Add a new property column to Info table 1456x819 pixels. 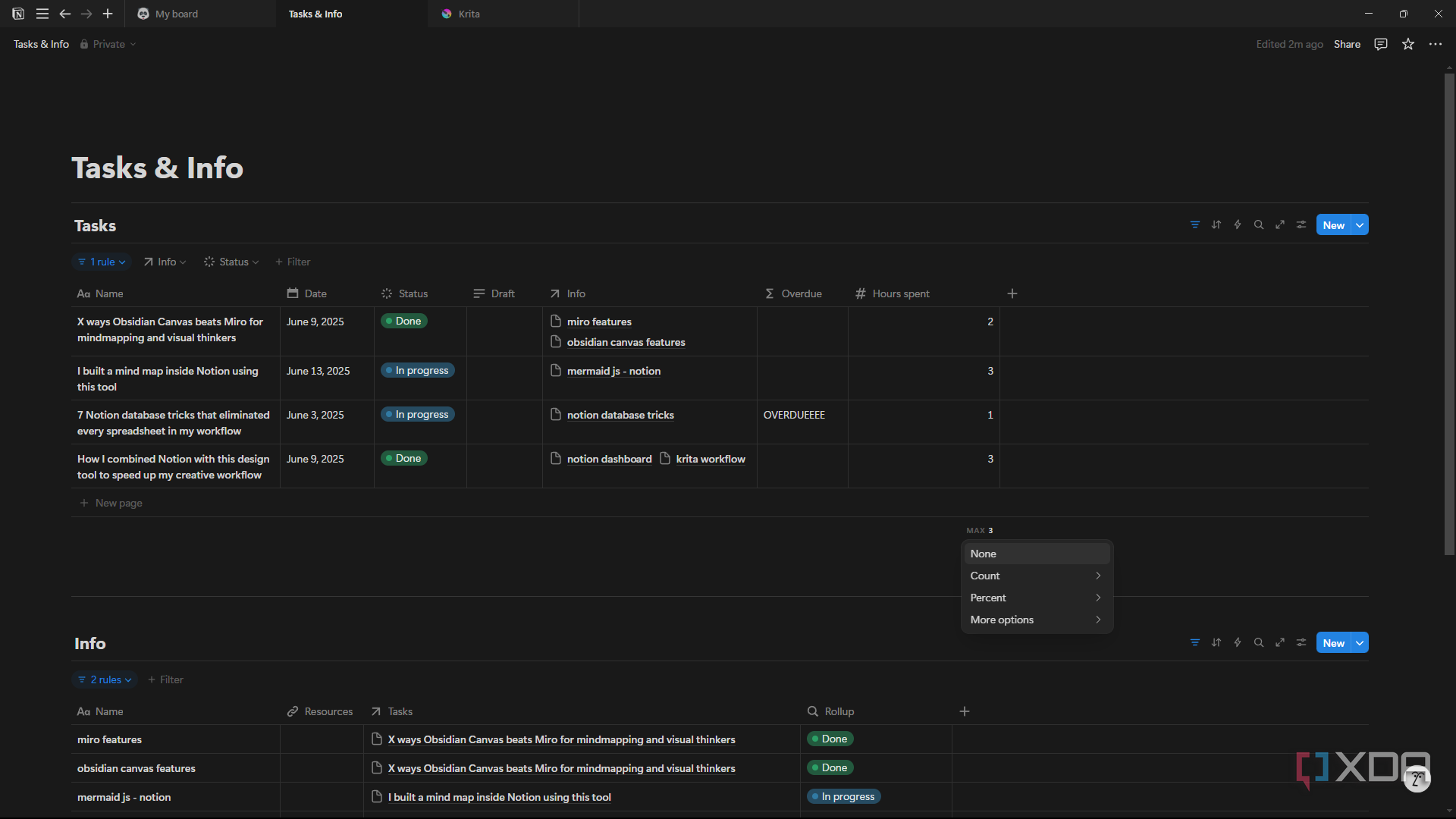pyautogui.click(x=965, y=711)
